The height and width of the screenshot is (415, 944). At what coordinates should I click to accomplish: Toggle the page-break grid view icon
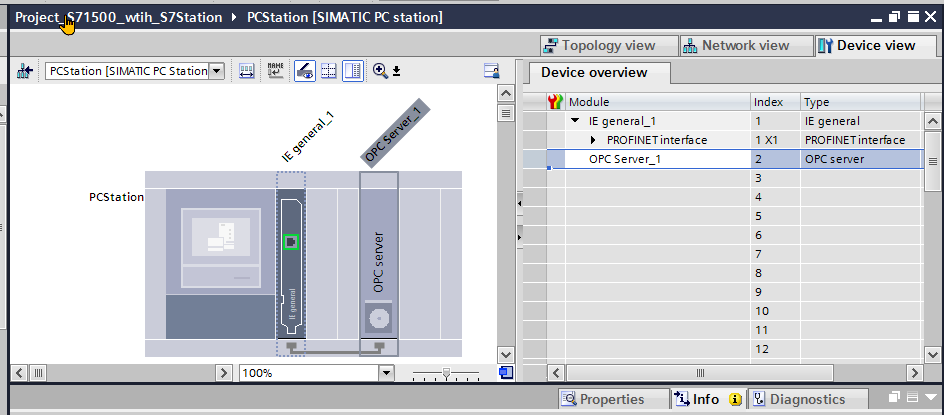point(328,71)
